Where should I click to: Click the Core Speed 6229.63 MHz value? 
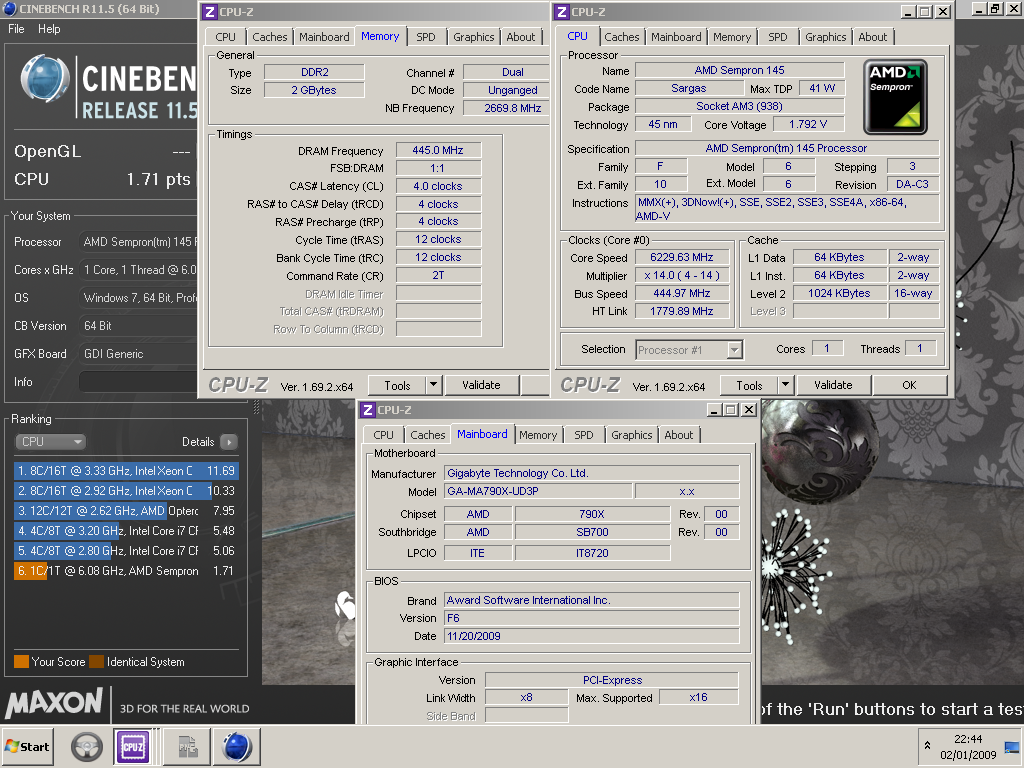[x=682, y=257]
